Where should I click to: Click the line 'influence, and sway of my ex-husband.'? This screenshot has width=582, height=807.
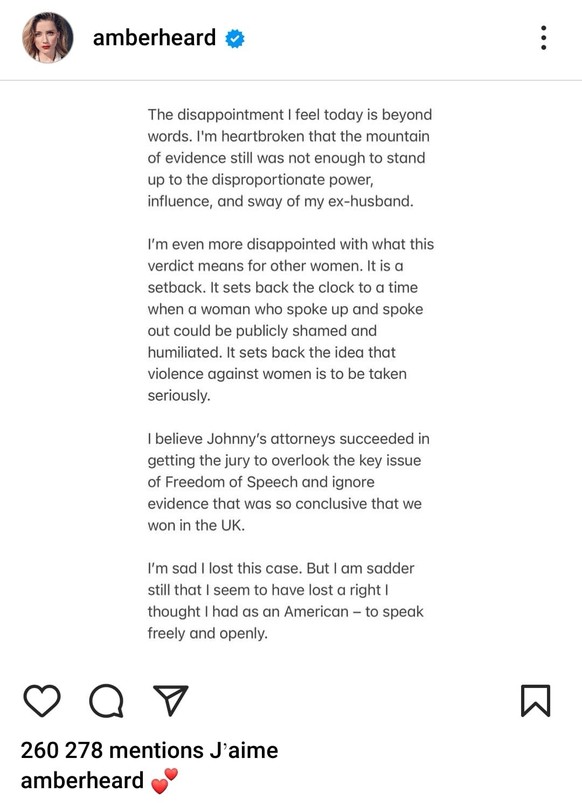click(280, 201)
